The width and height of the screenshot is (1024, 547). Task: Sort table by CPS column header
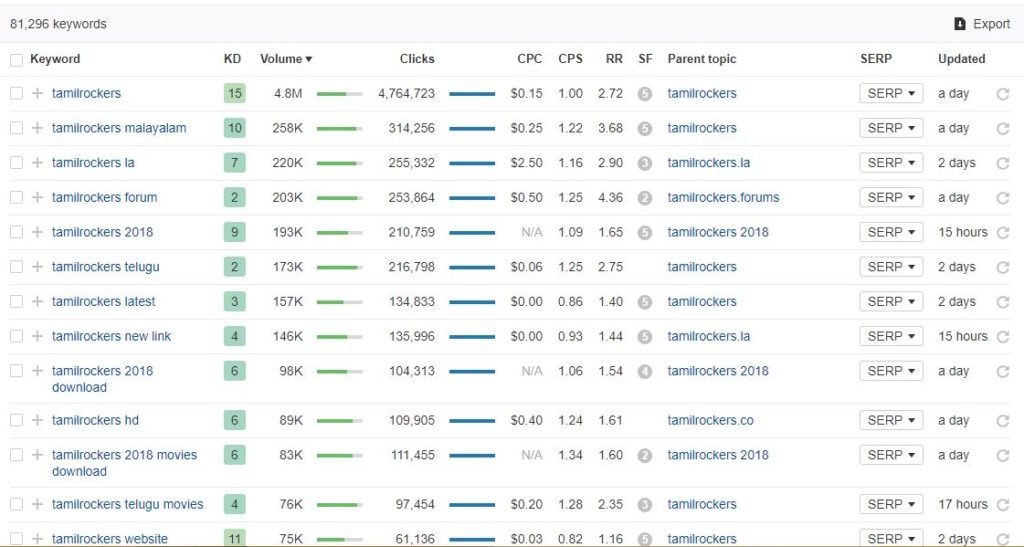[x=570, y=59]
